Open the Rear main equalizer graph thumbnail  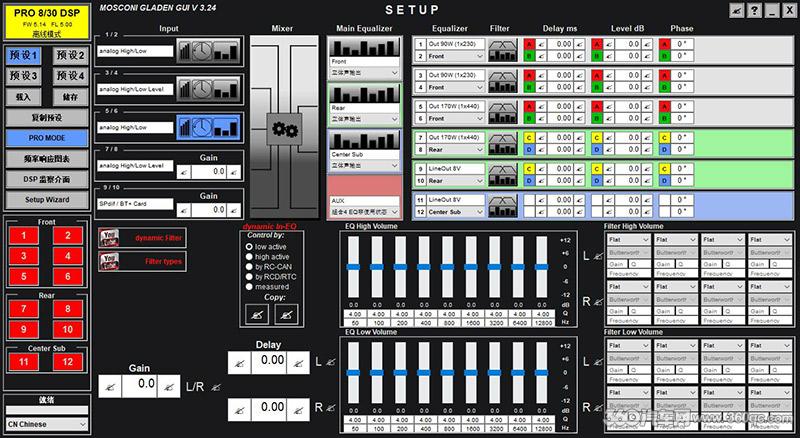[x=364, y=94]
